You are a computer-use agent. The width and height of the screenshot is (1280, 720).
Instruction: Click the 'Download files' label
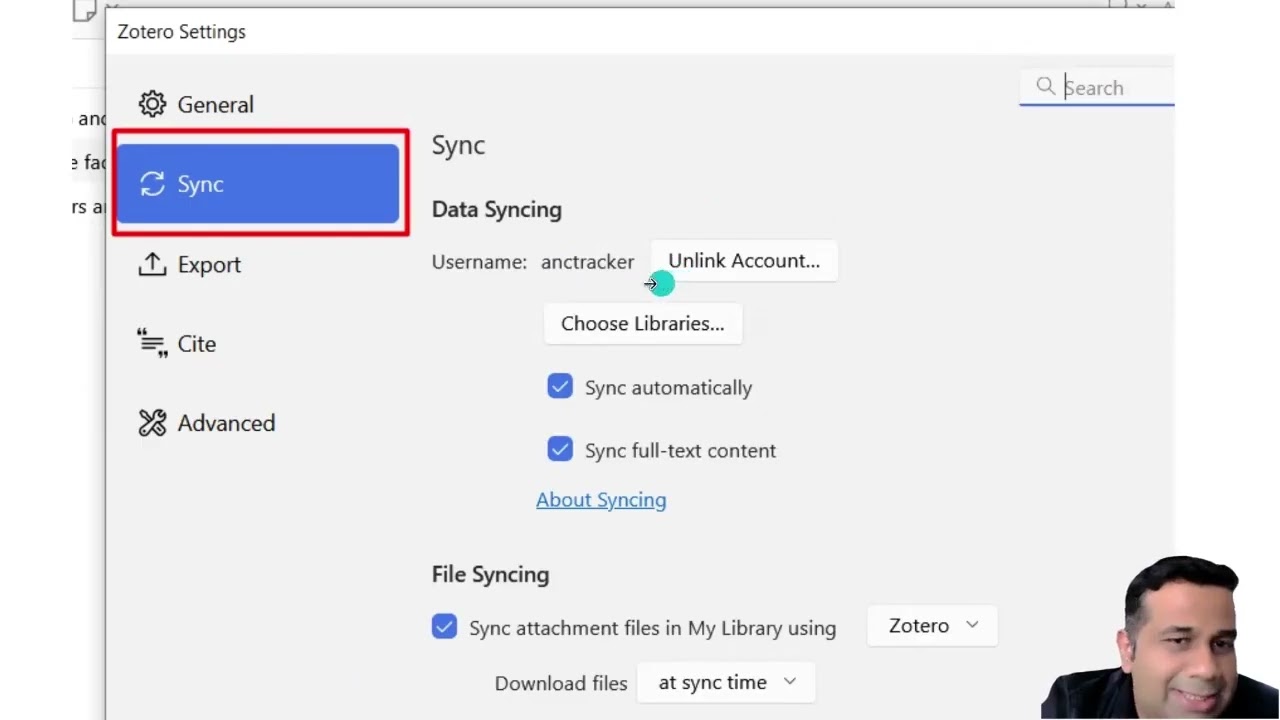(561, 684)
